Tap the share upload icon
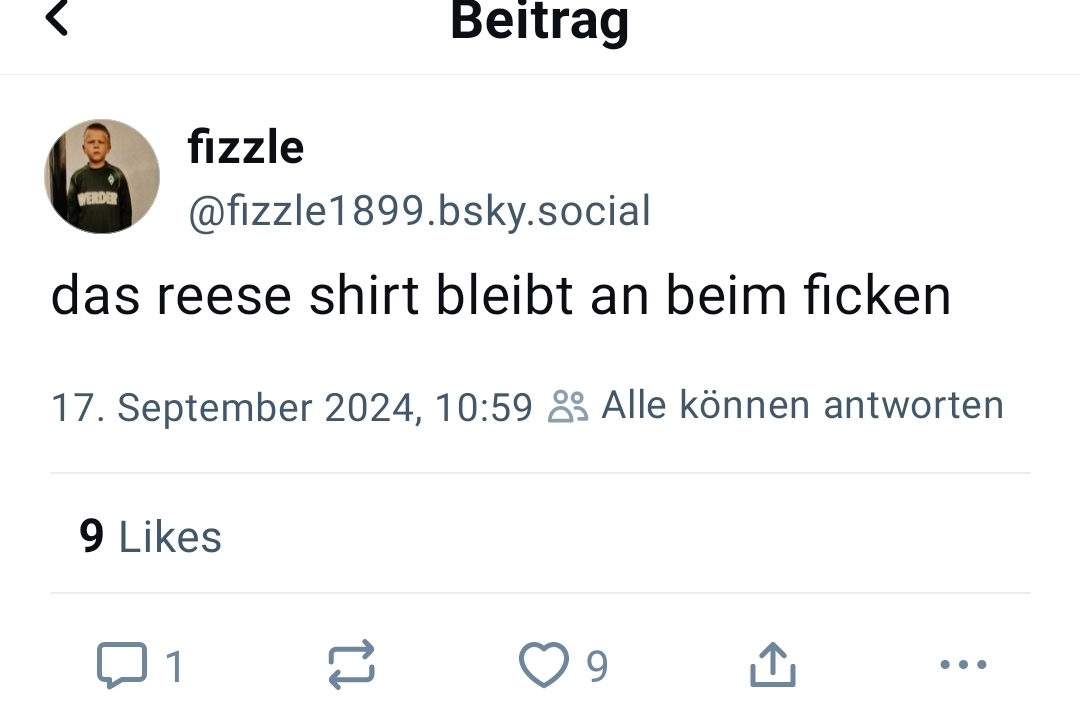 [773, 665]
